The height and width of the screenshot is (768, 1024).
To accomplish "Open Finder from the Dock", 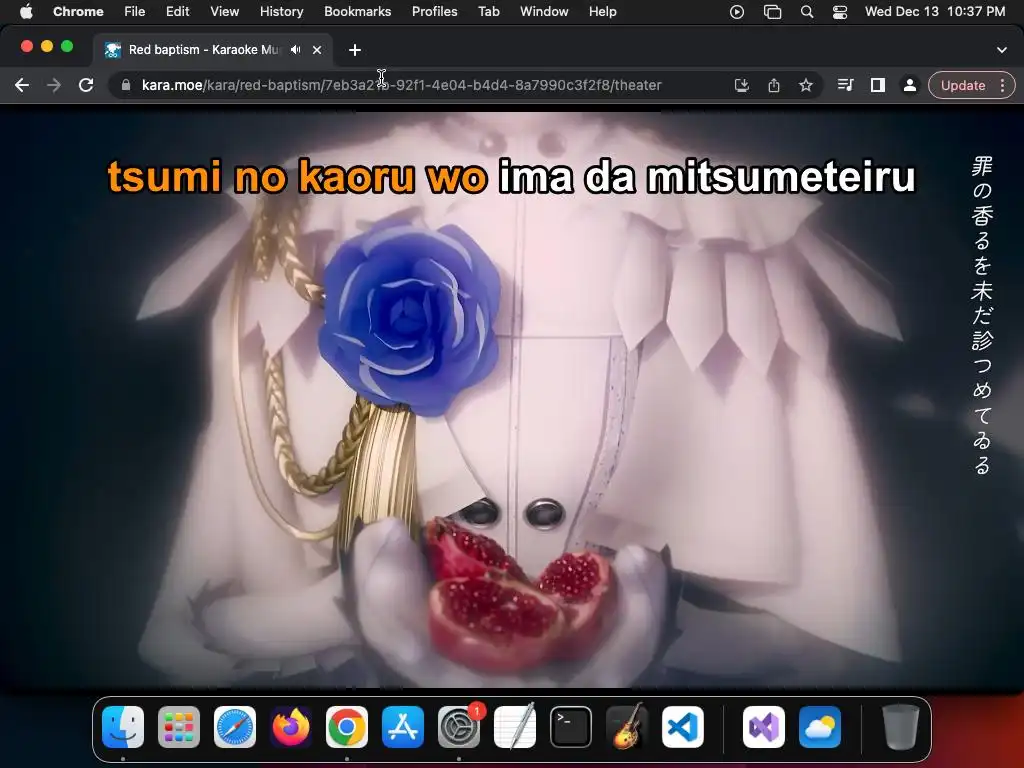I will coord(123,727).
